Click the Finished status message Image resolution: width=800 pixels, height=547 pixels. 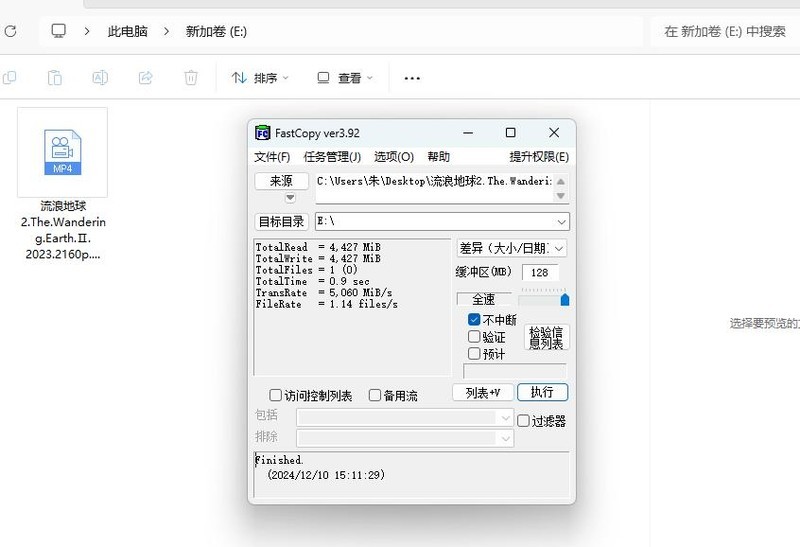[x=279, y=460]
